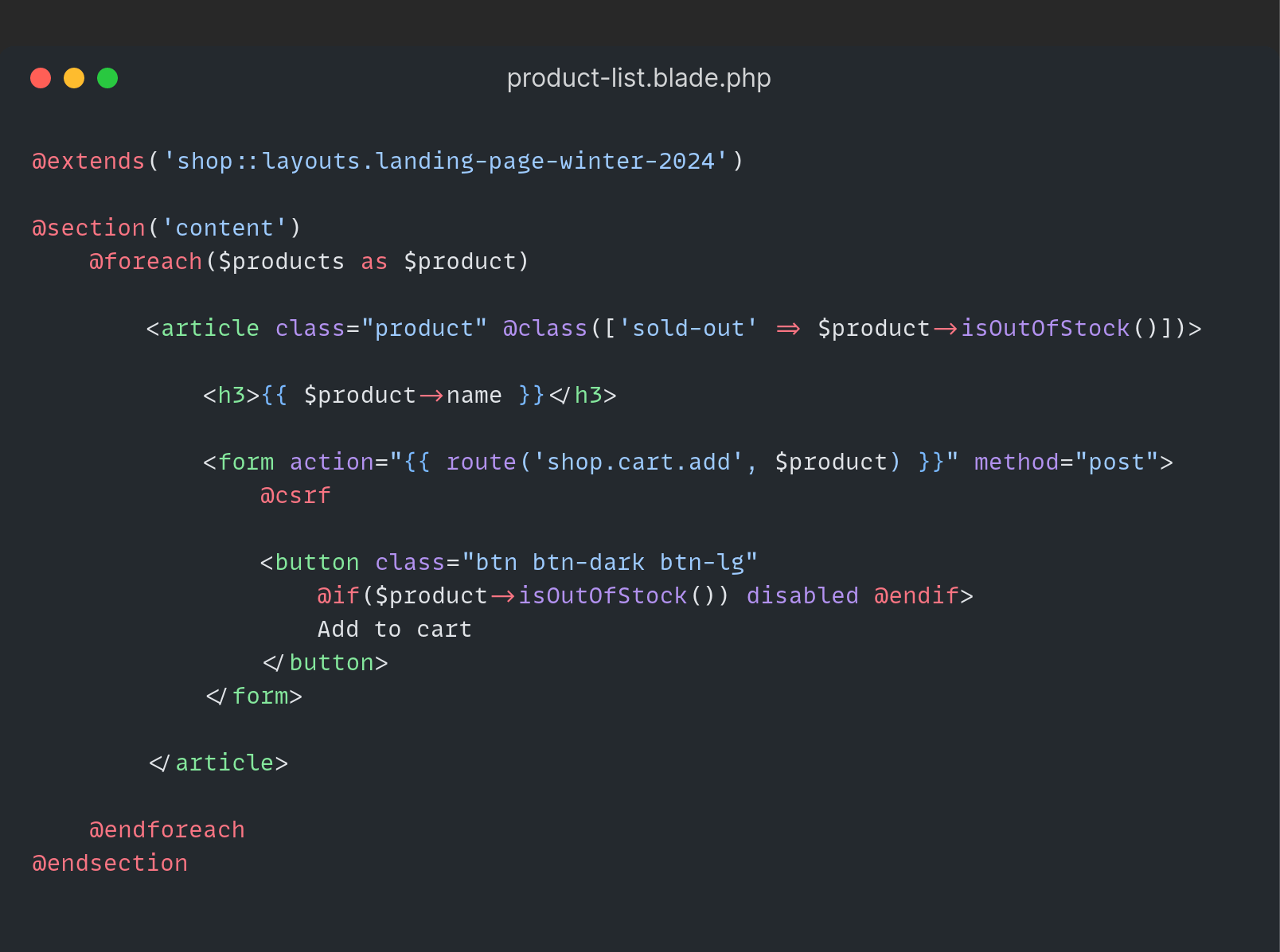Screen dimensions: 1280x952
Task: Click the @section directive on the content line
Action: 88,228
